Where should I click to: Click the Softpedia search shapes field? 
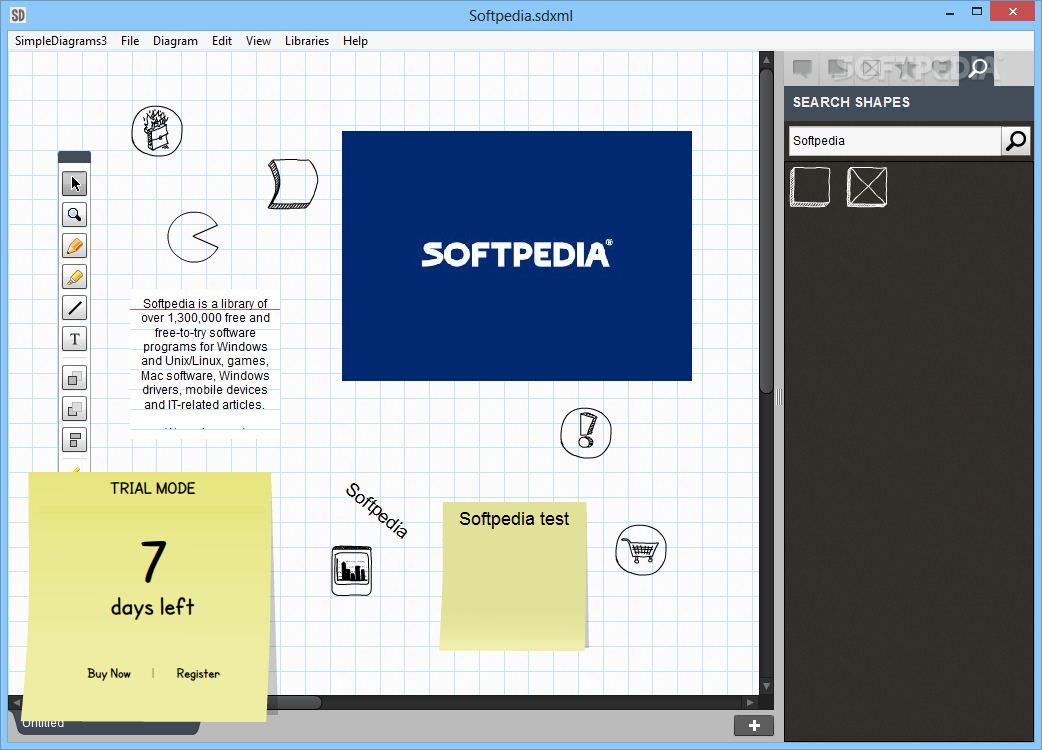pos(895,141)
